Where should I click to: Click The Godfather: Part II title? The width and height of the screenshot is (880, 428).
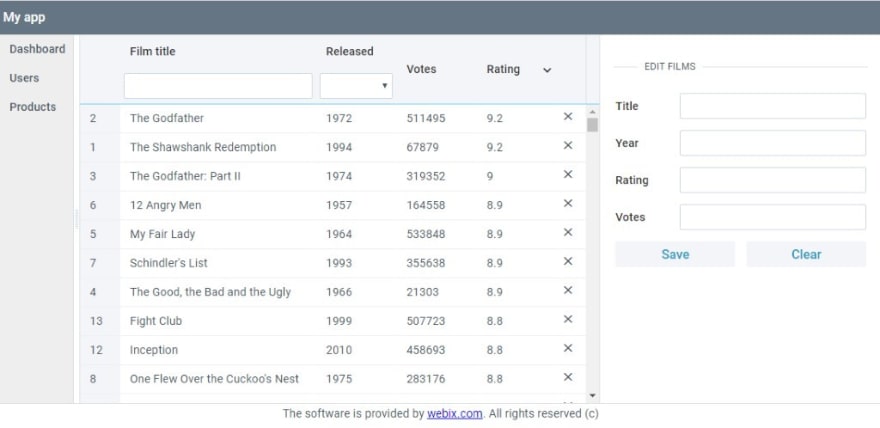click(185, 176)
